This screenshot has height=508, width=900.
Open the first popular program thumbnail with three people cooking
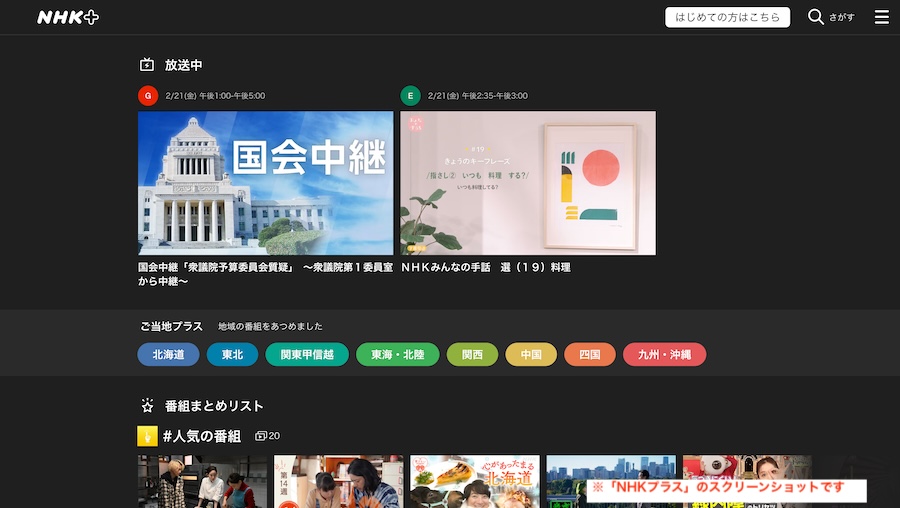(203, 482)
